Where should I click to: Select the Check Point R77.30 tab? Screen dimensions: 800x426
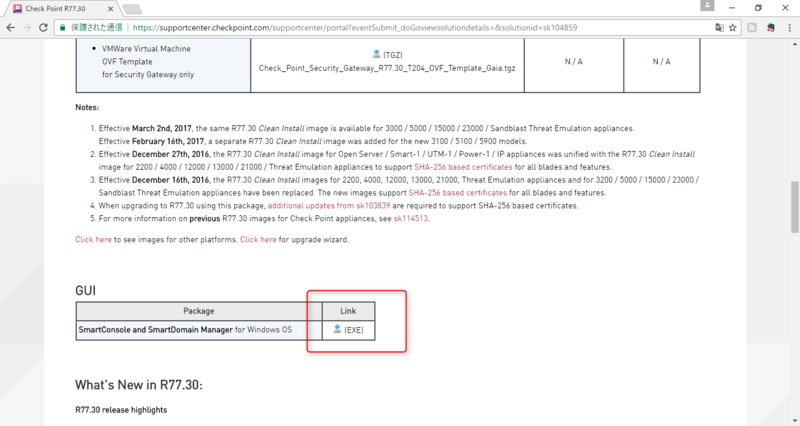point(61,9)
